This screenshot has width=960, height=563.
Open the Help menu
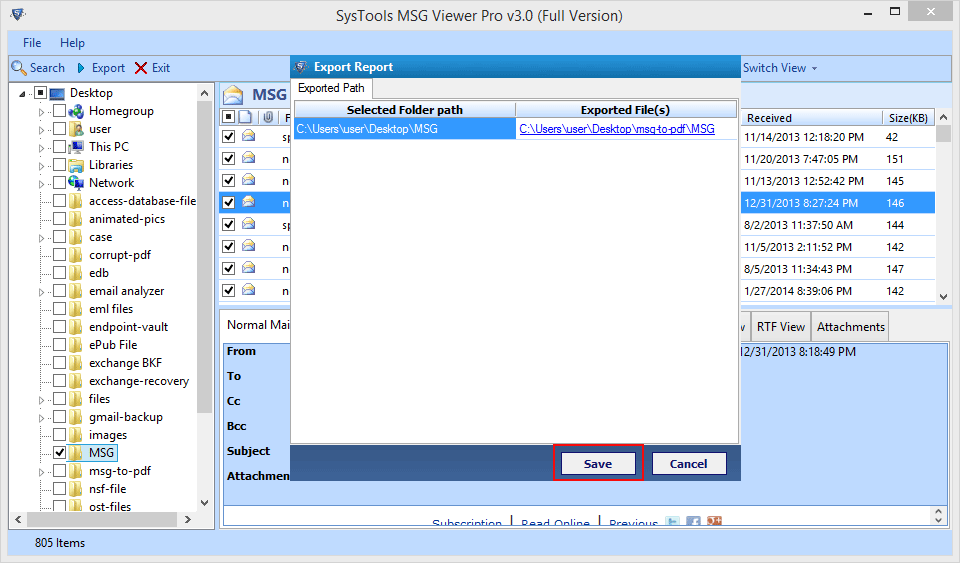[72, 43]
